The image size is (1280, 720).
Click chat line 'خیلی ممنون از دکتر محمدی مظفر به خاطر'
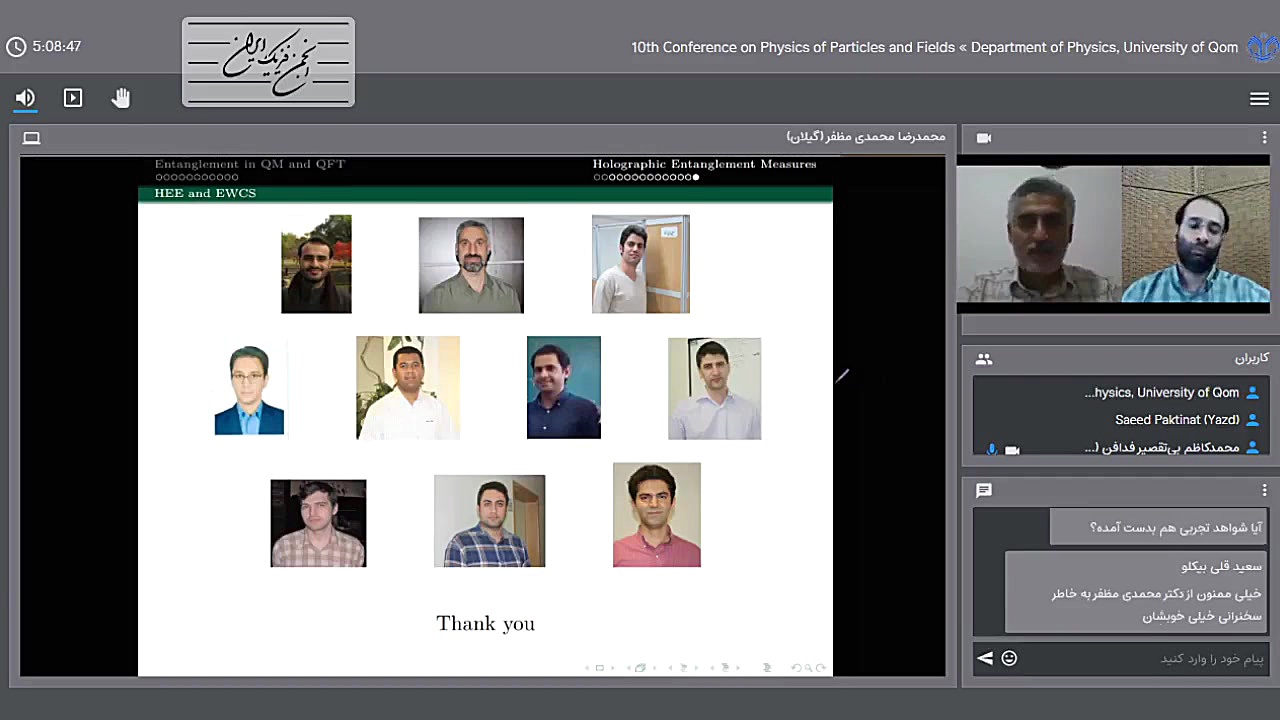point(1157,594)
